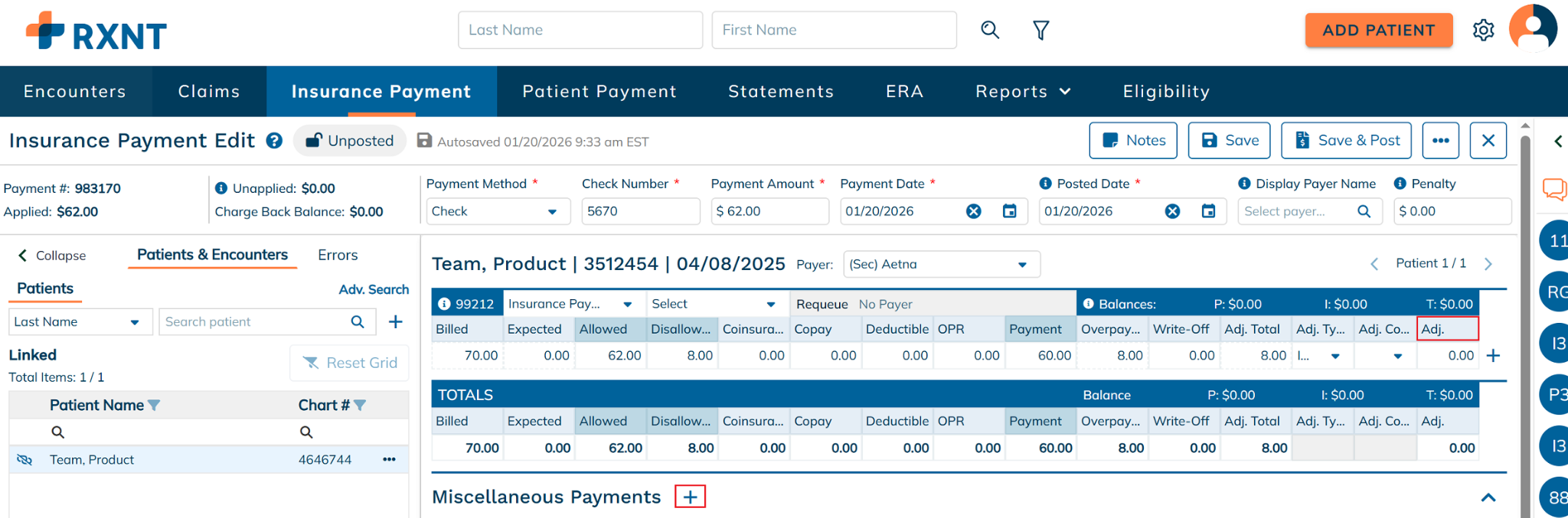
Task: Open the Errors tab
Action: 338,255
